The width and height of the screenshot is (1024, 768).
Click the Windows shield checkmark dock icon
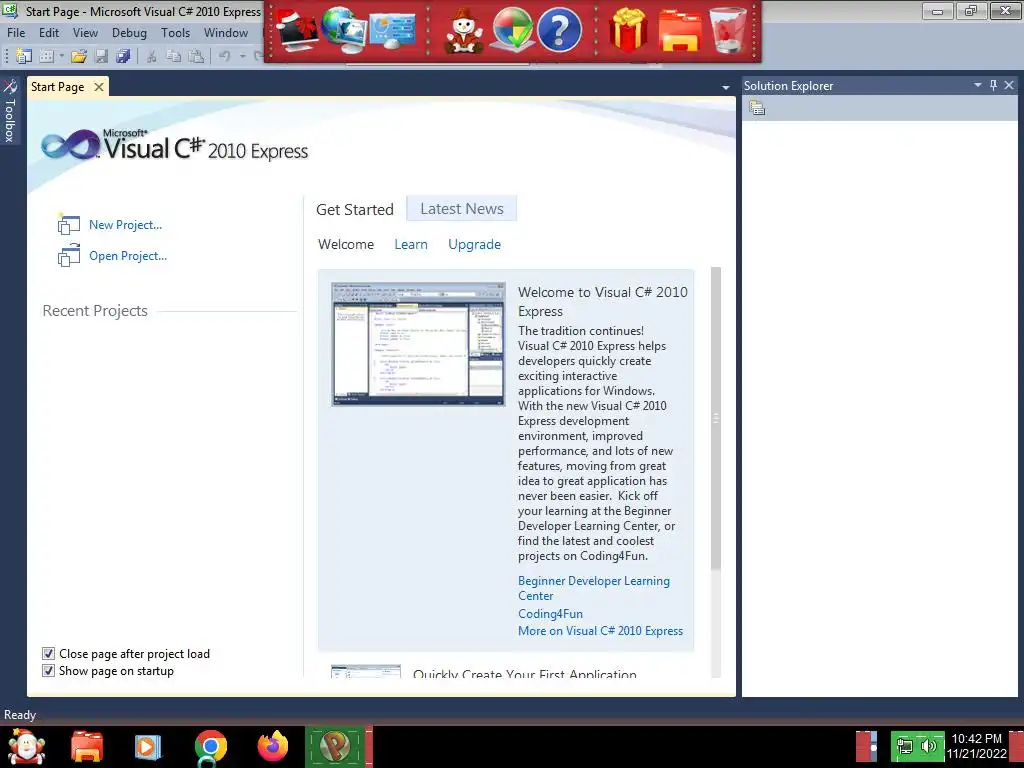511,30
